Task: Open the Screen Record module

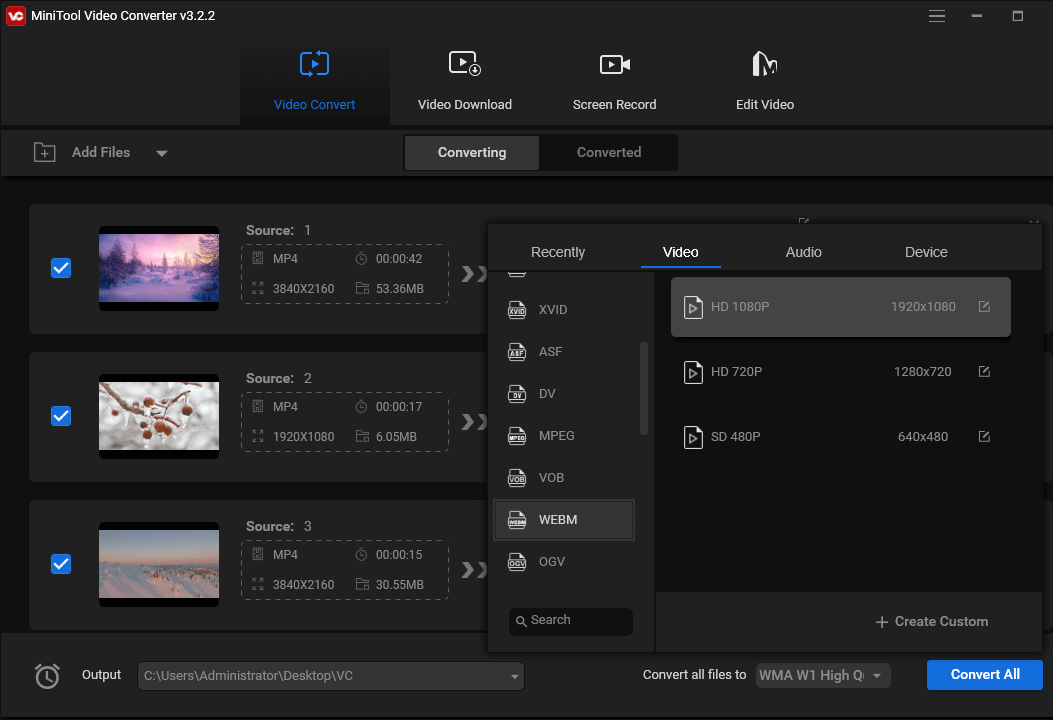Action: point(614,82)
